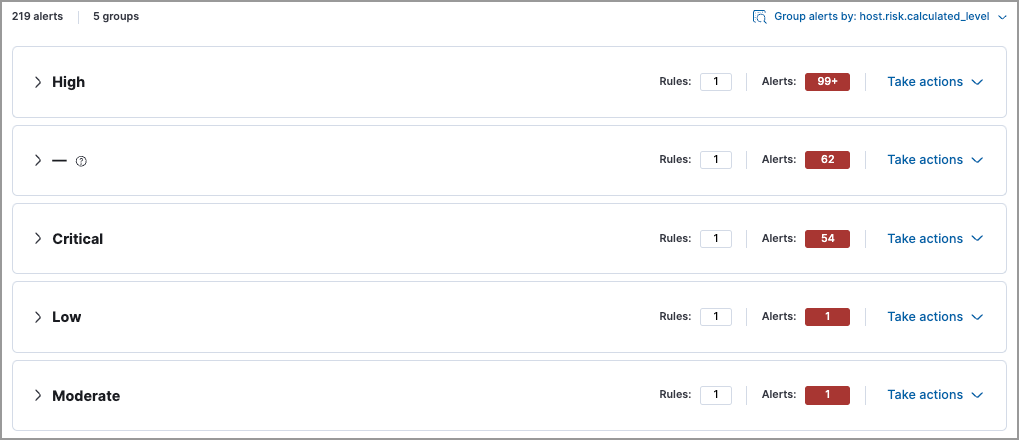Open Take actions for Moderate group
Viewport: 1019px width, 440px height.
point(935,395)
